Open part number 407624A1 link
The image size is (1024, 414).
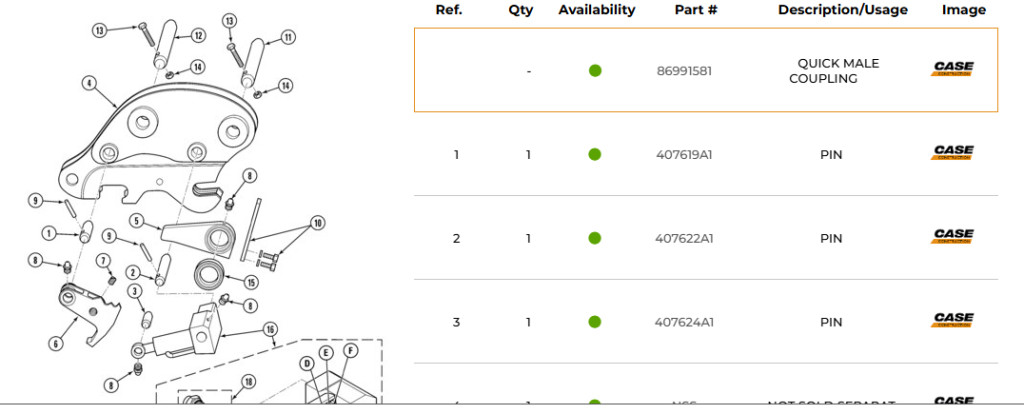click(684, 322)
